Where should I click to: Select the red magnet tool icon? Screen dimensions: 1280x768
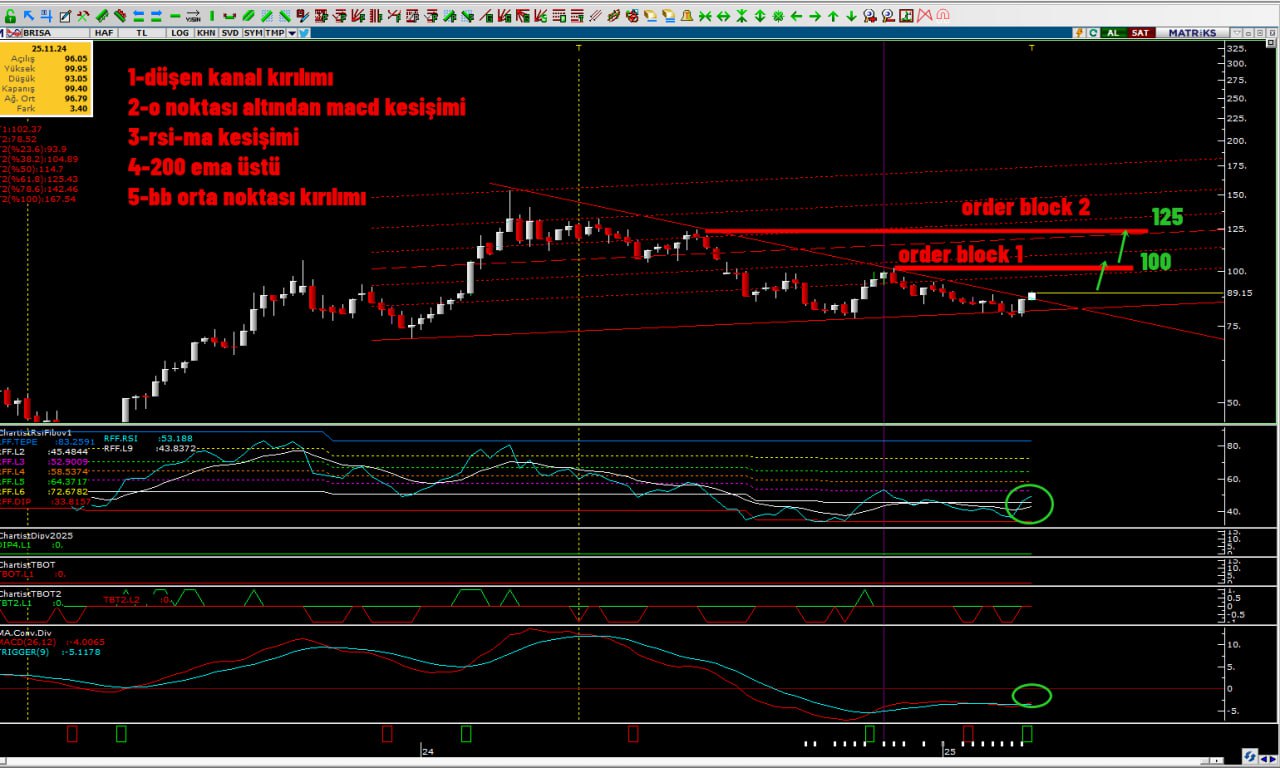(x=943, y=16)
